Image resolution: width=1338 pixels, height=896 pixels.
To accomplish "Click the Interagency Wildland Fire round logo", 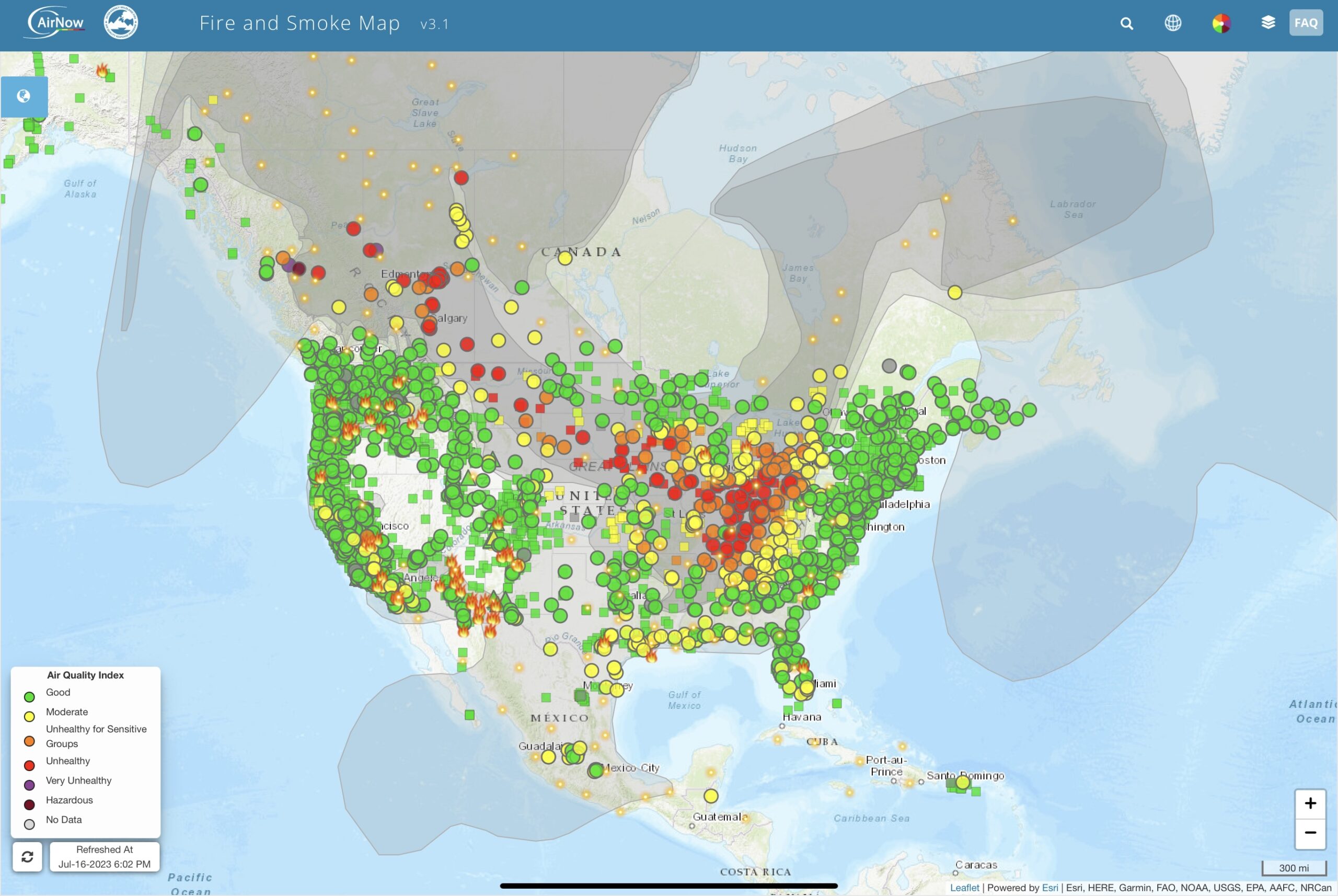I will pyautogui.click(x=121, y=23).
